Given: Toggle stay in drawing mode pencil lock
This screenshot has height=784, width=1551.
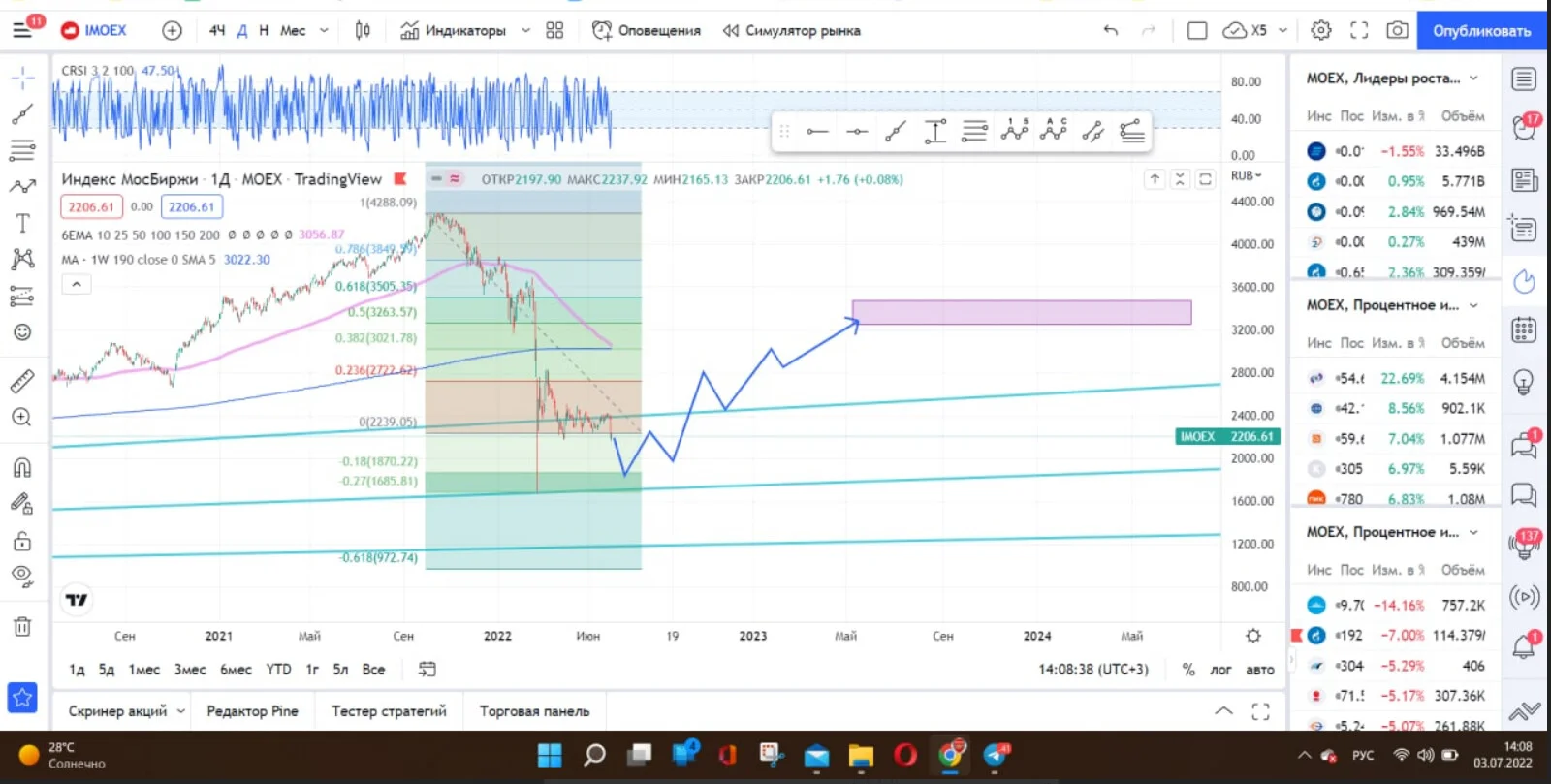Looking at the screenshot, I should [x=22, y=503].
